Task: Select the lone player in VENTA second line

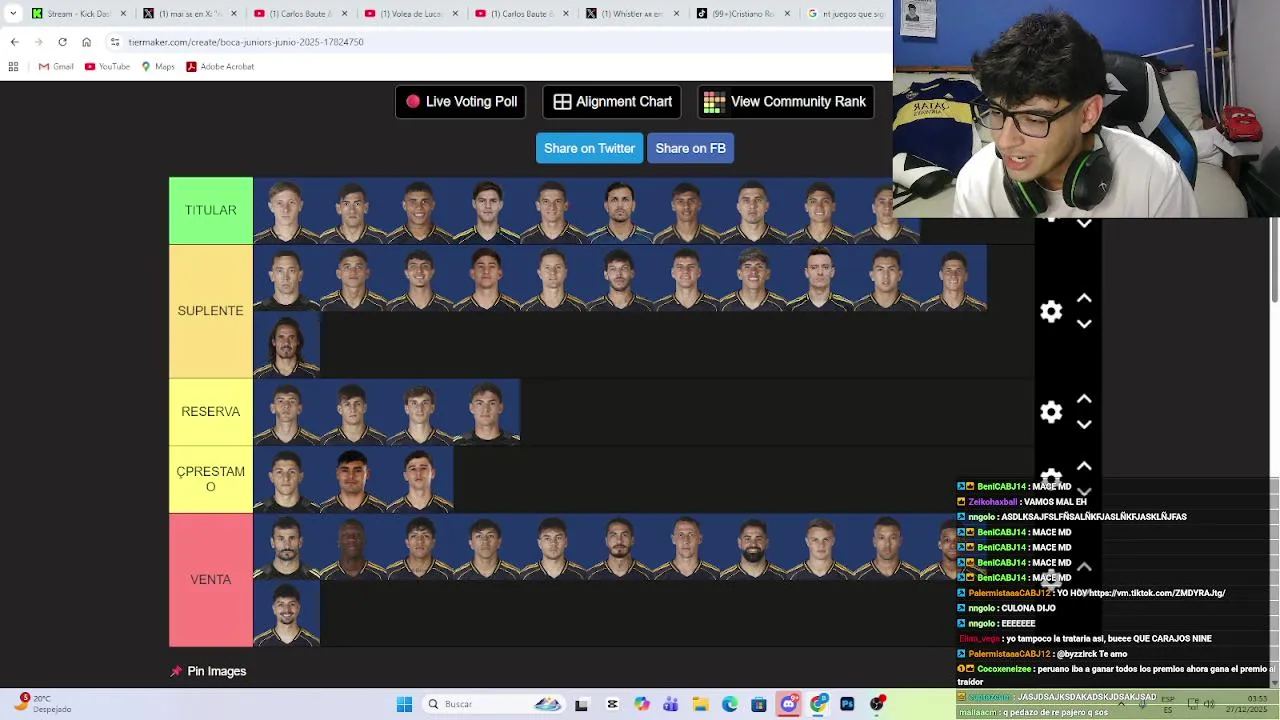Action: click(286, 614)
